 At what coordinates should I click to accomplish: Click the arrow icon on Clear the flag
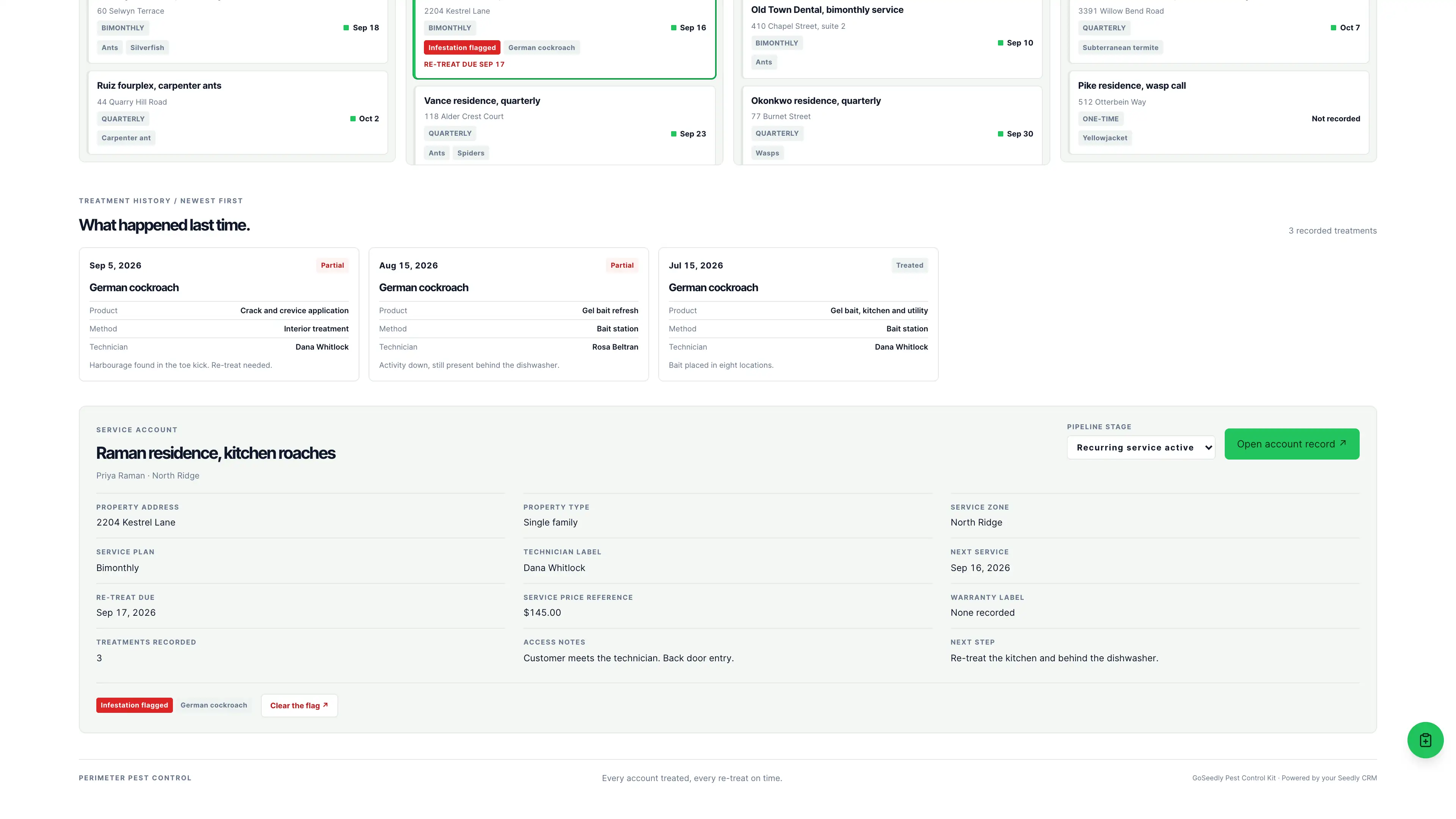pyautogui.click(x=325, y=705)
